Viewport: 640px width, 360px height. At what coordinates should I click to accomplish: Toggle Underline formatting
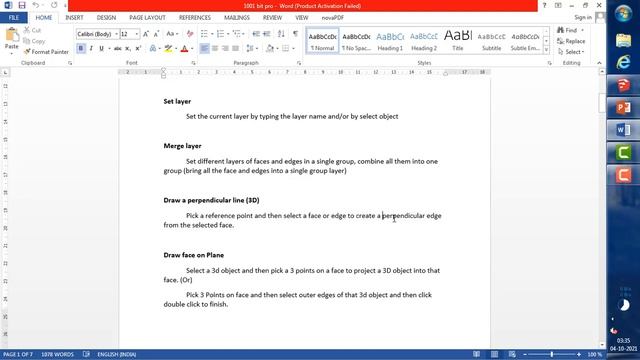tap(101, 49)
